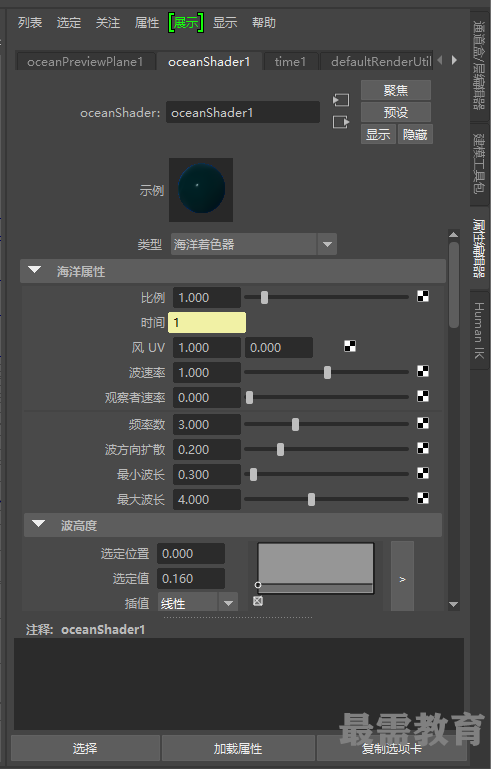Expand ramp editor with the > button

click(x=402, y=577)
